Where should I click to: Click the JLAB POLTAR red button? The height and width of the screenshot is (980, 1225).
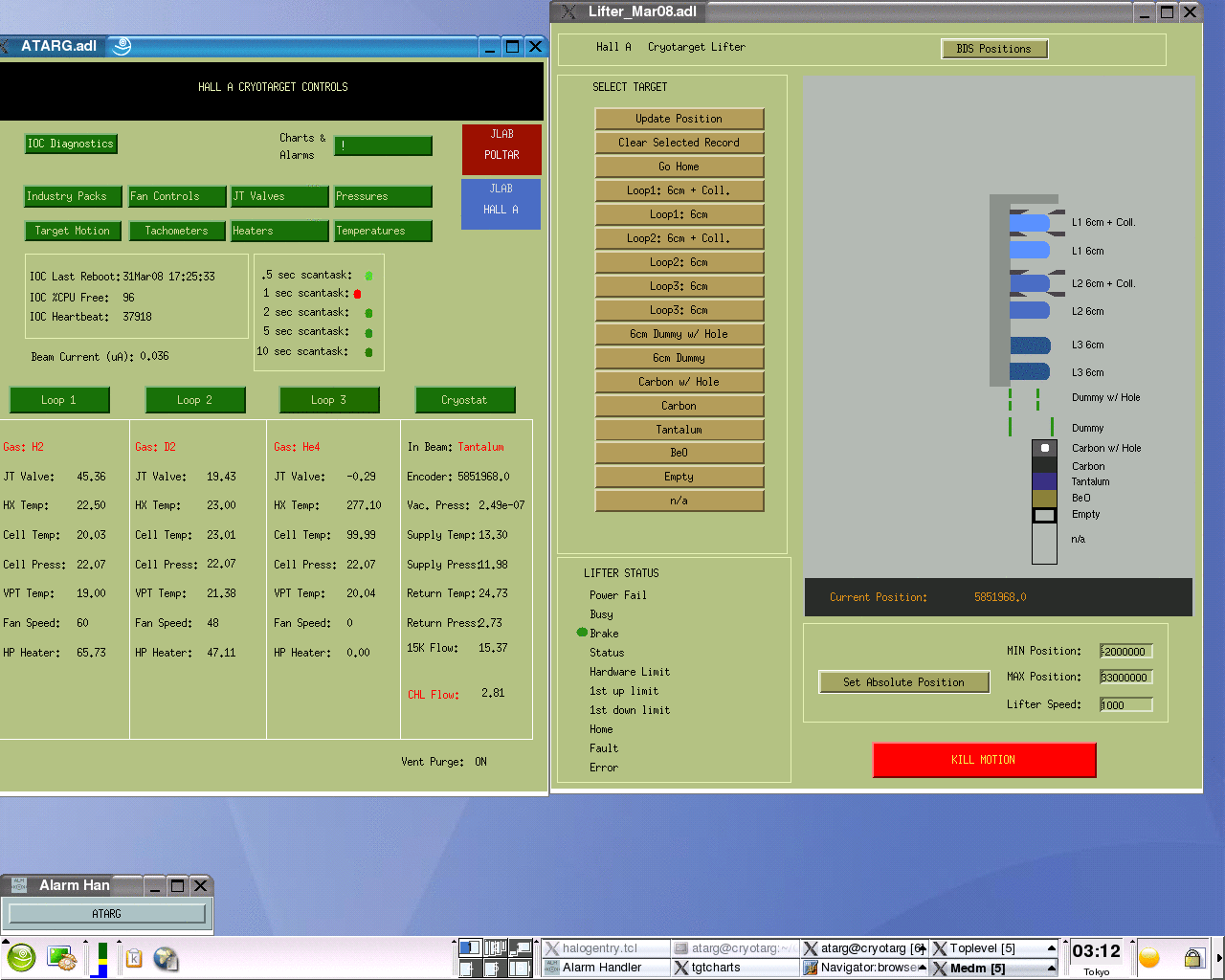pyautogui.click(x=501, y=149)
